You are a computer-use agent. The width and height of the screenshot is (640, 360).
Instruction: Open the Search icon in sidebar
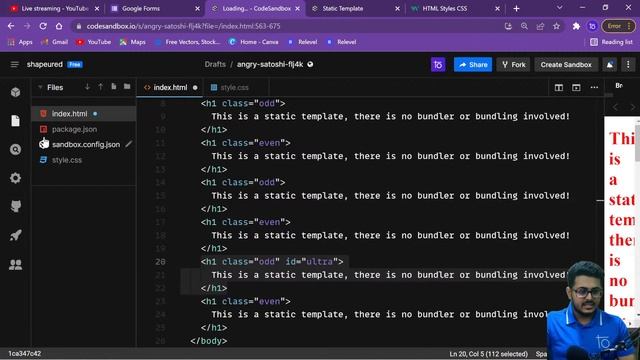point(16,149)
